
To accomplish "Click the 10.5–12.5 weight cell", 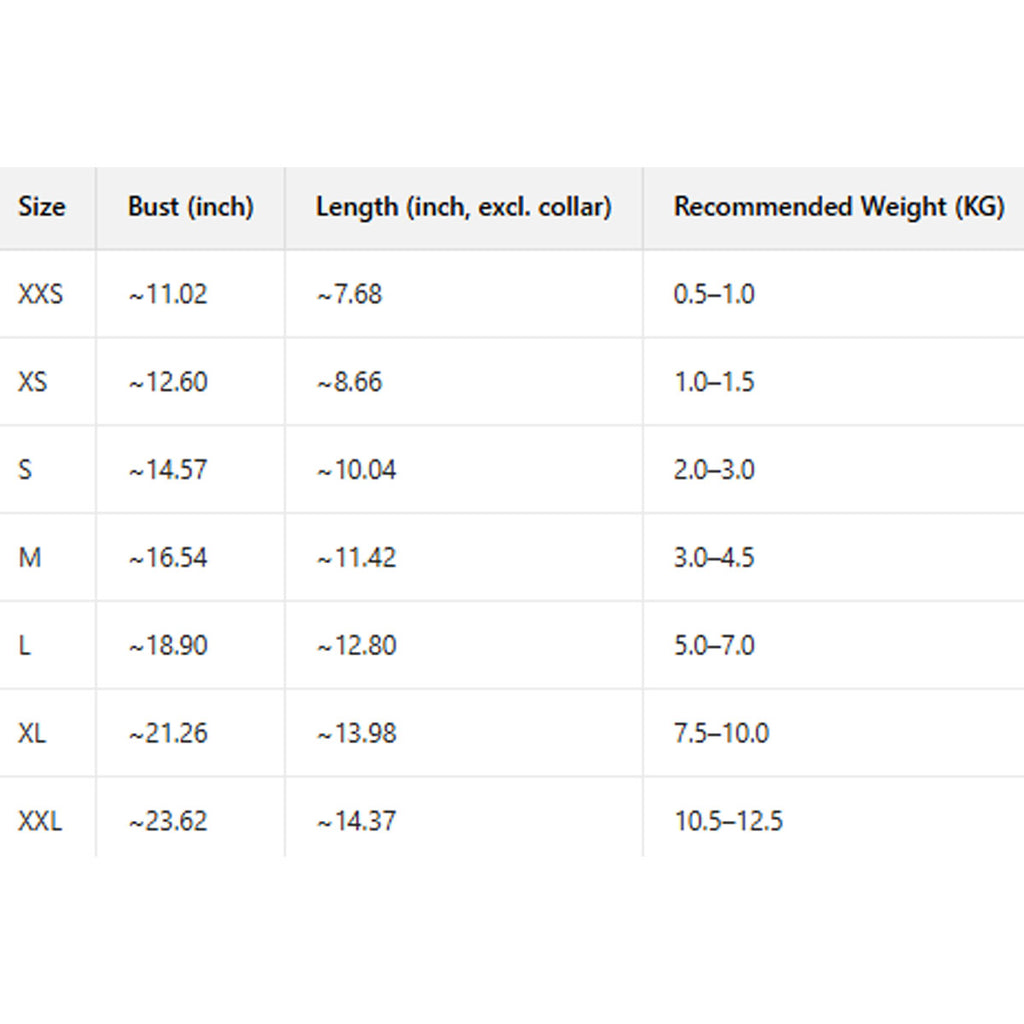I will (728, 821).
